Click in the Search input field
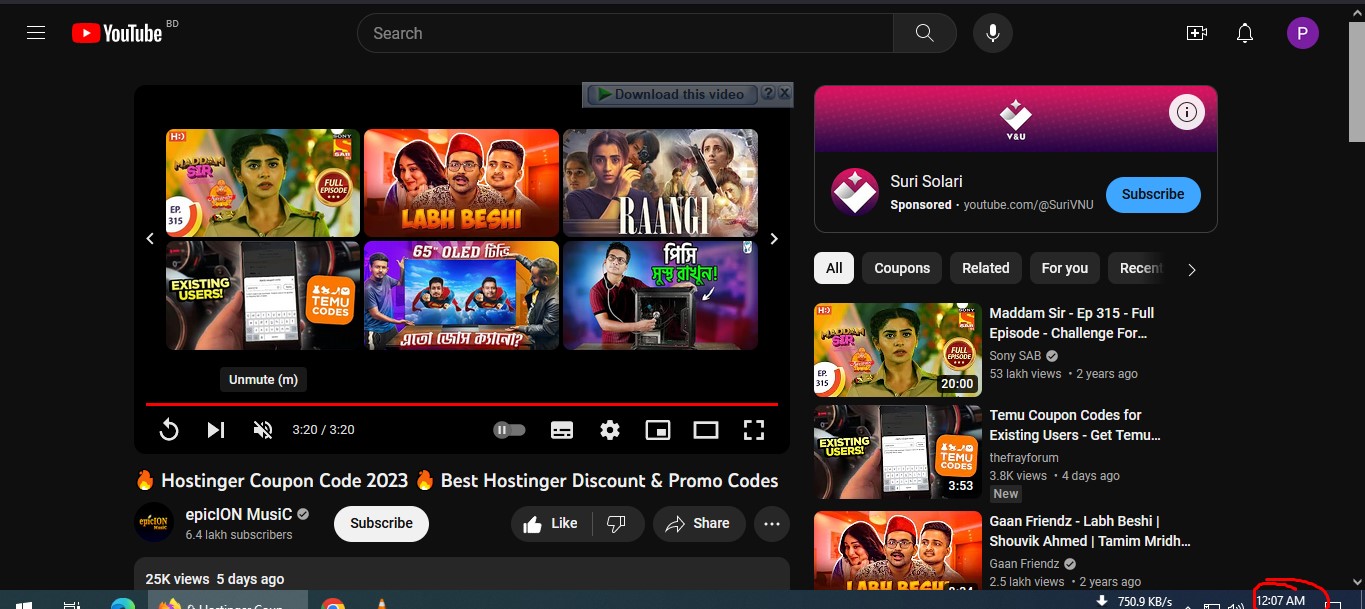 (625, 33)
